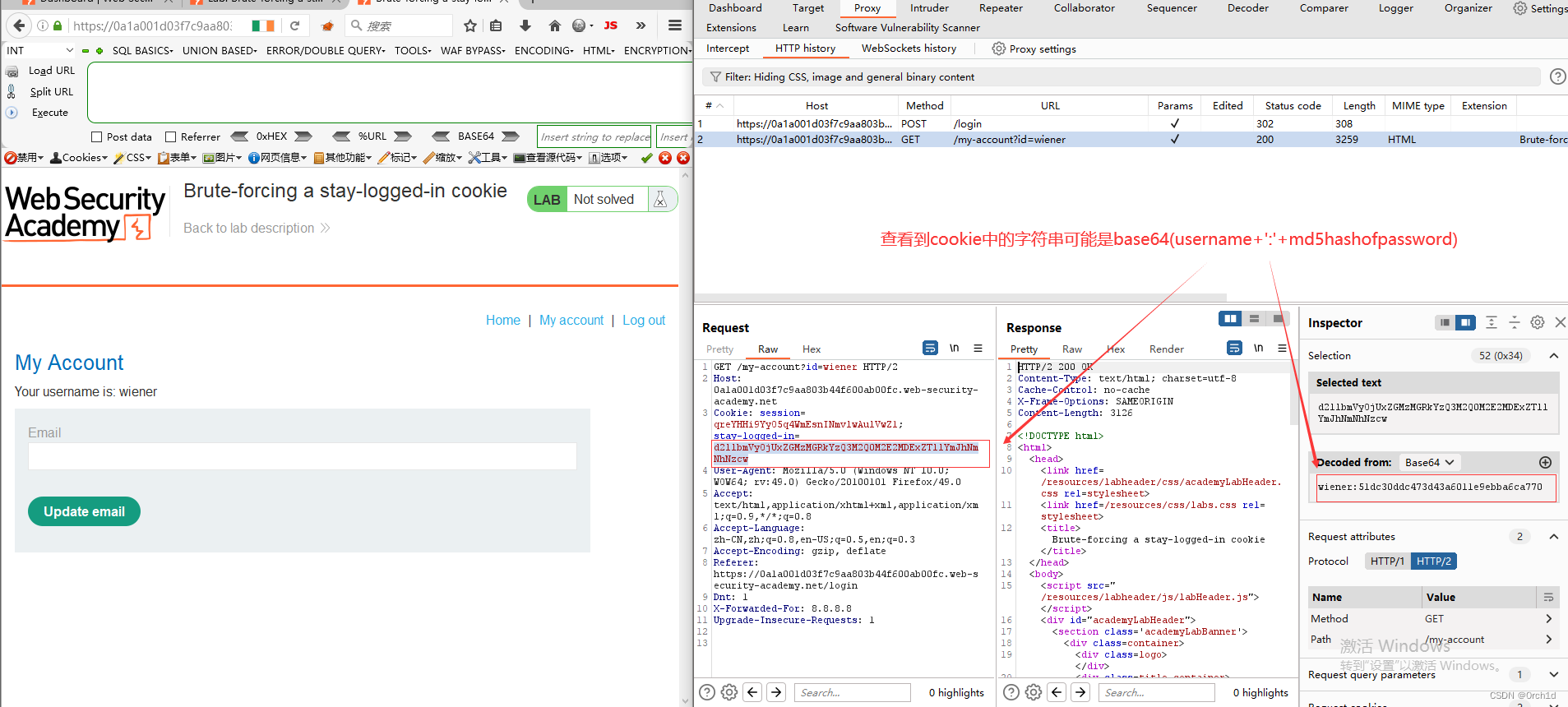Screen dimensions: 1568x707
Task: Open the ENCODING dropdown menu
Action: point(543,51)
